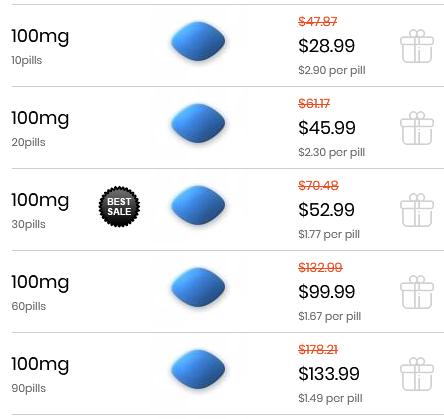
Task: Click the blue pill image in 10 pills row
Action: [198, 41]
